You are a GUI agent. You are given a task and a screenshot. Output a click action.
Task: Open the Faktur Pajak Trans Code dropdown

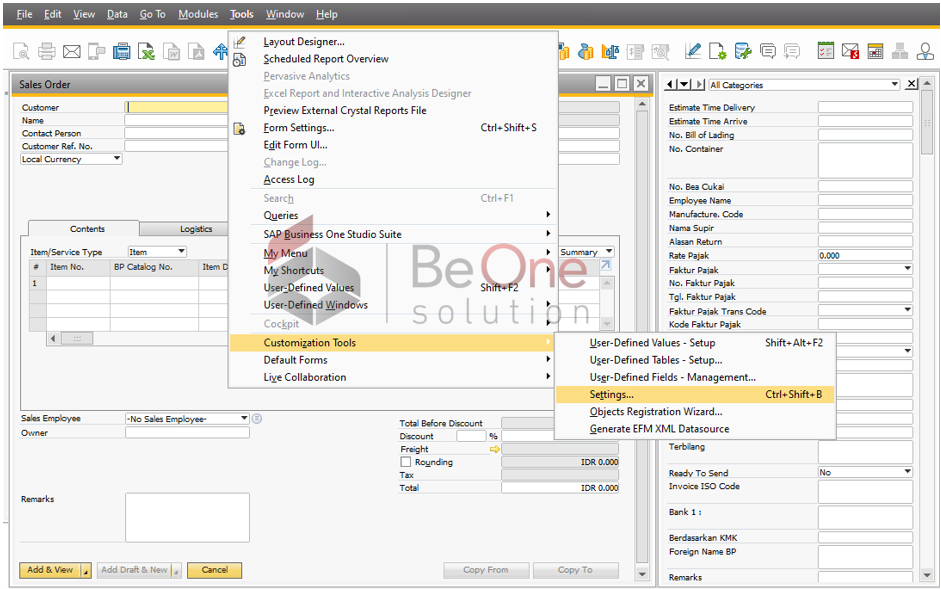pos(907,310)
